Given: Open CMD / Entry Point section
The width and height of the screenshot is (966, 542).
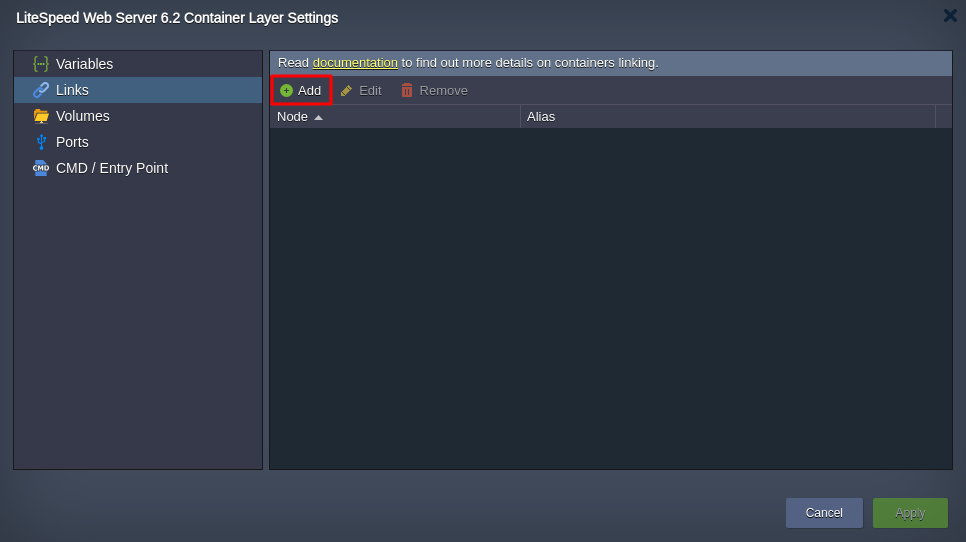Looking at the screenshot, I should tap(138, 168).
